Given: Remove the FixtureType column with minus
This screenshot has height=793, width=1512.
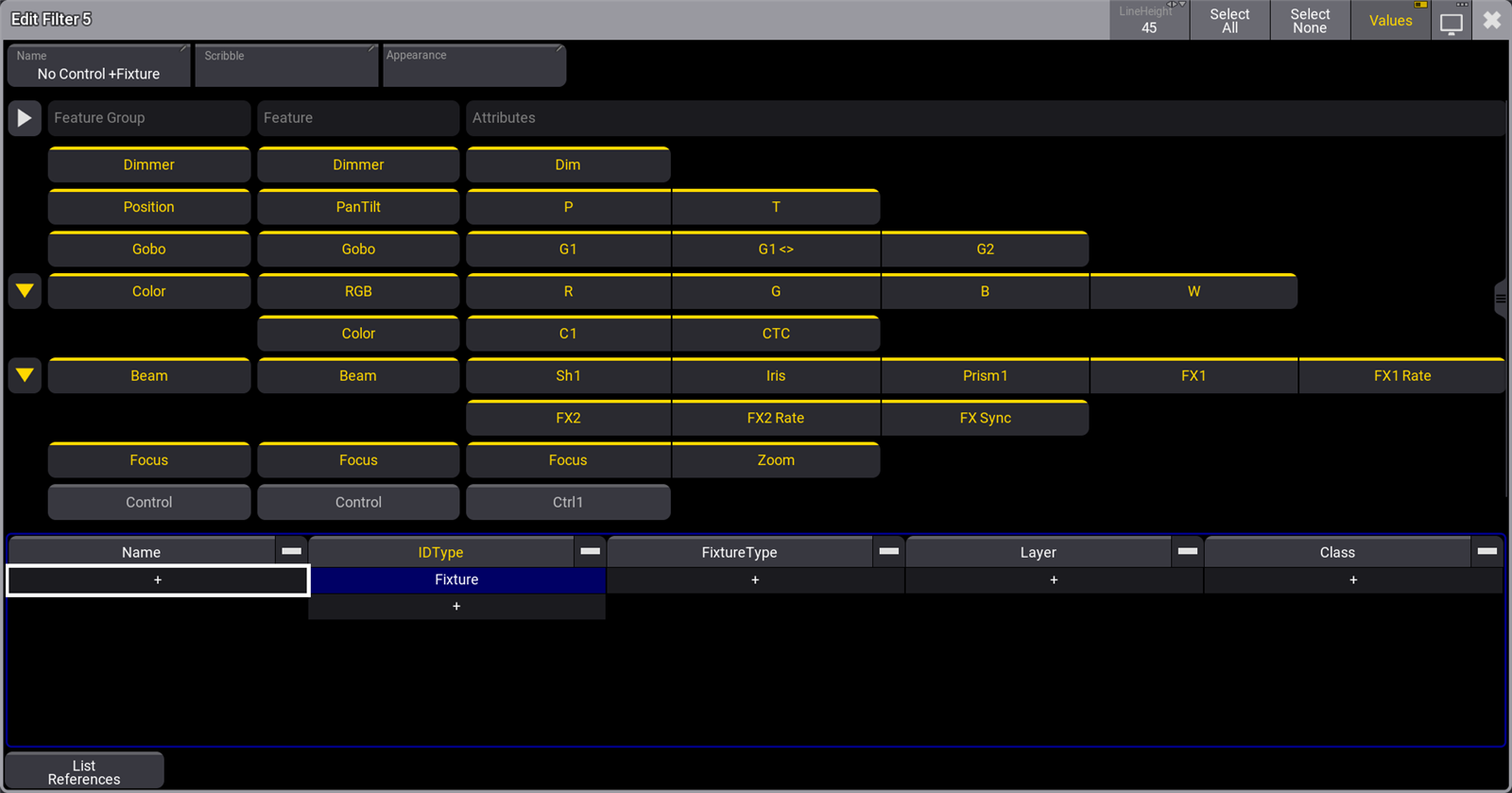Looking at the screenshot, I should tap(888, 551).
